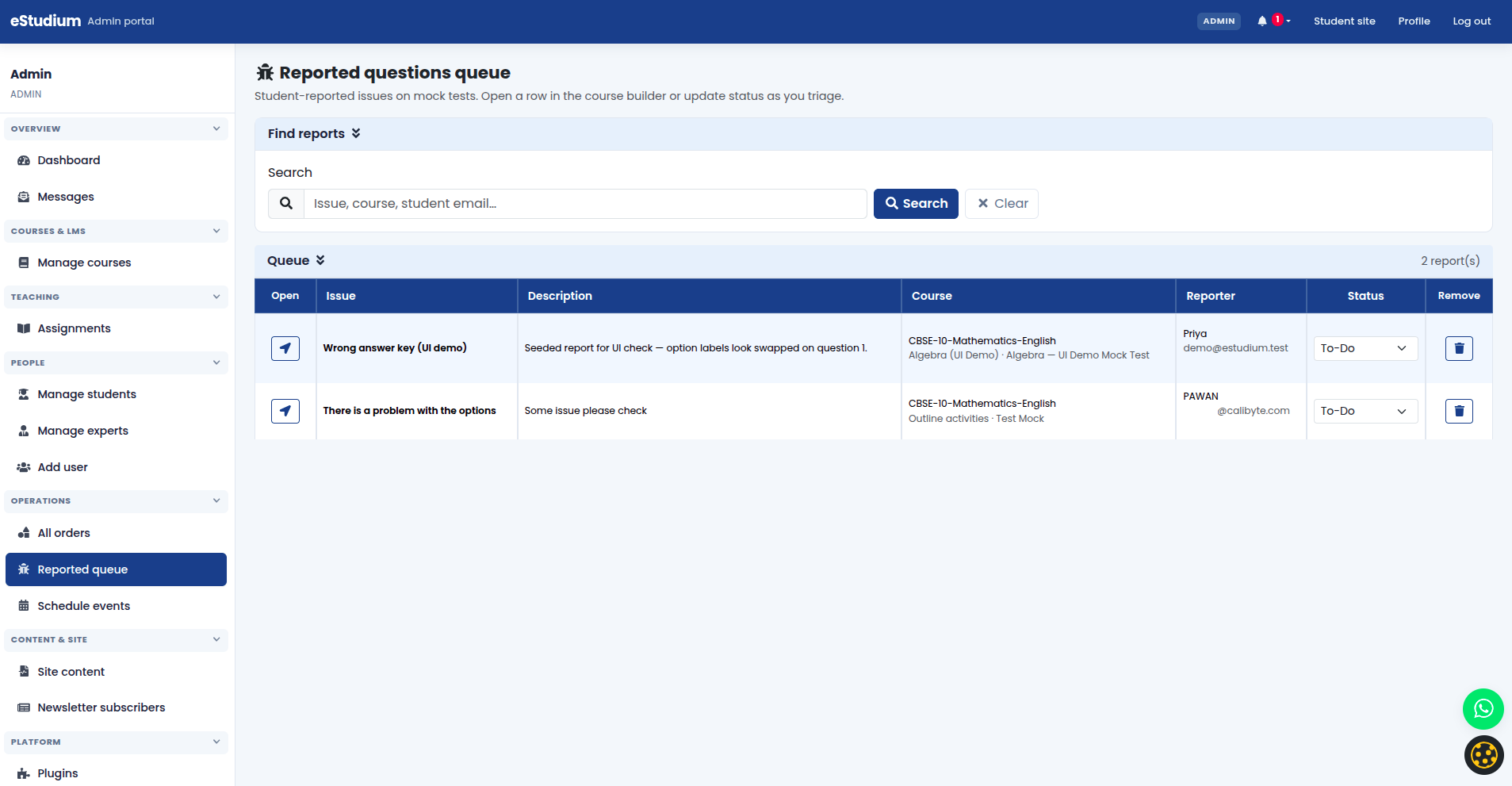Collapse the Platform sidebar section
Viewport: 1512px width, 786px height.
[x=116, y=742]
